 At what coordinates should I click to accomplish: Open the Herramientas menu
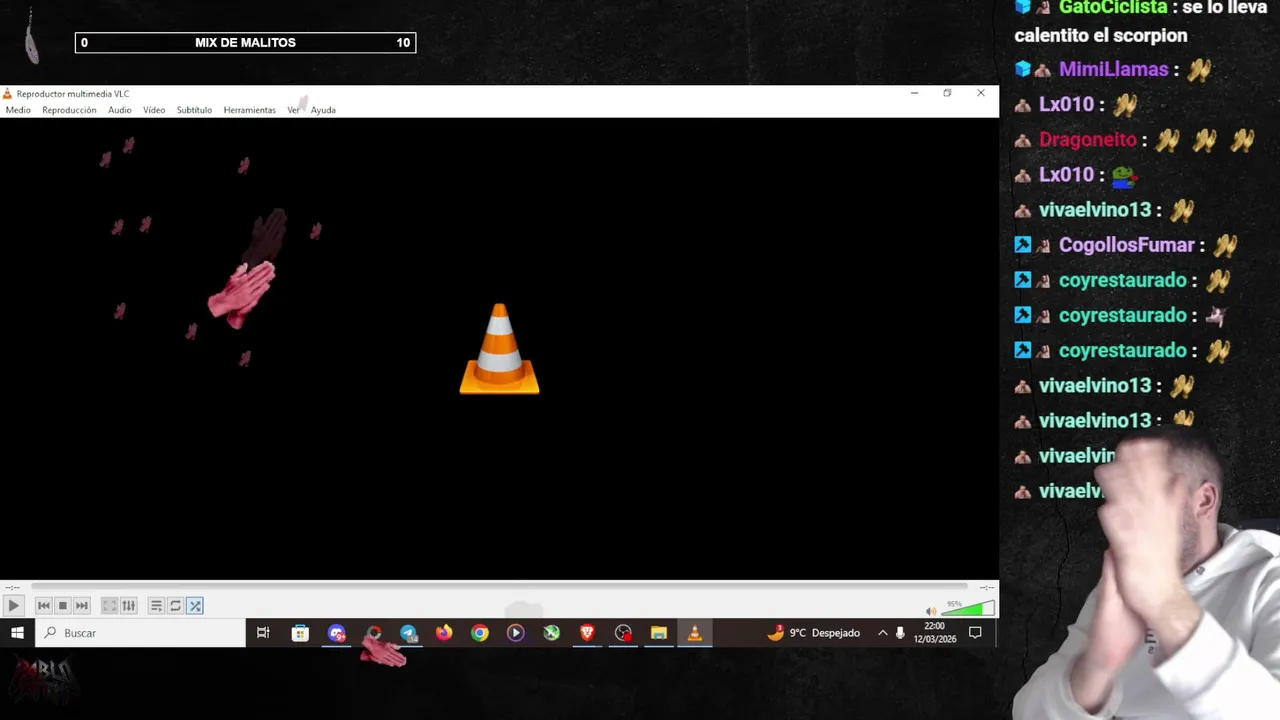(249, 110)
